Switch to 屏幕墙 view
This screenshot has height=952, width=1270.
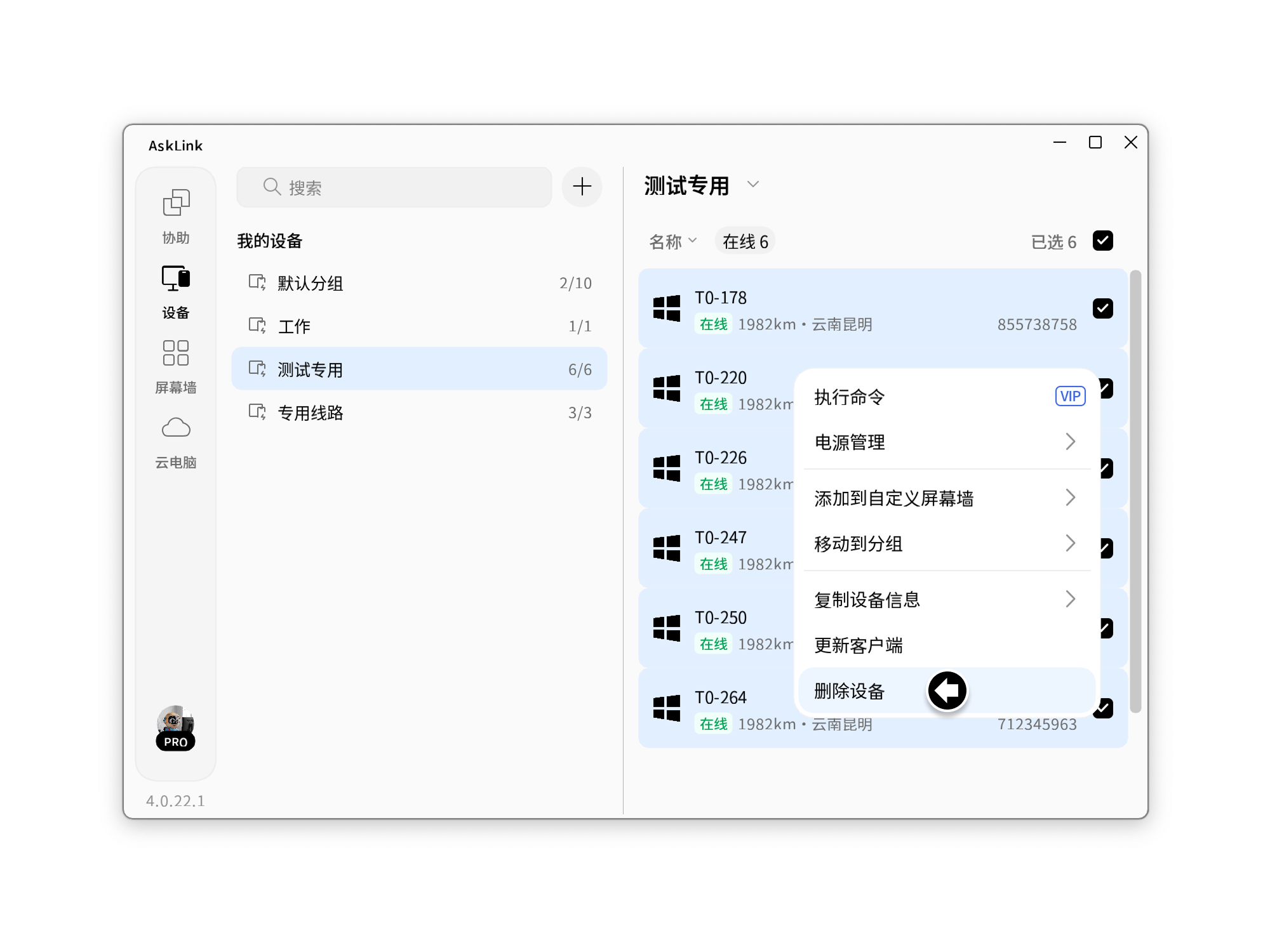pyautogui.click(x=176, y=363)
